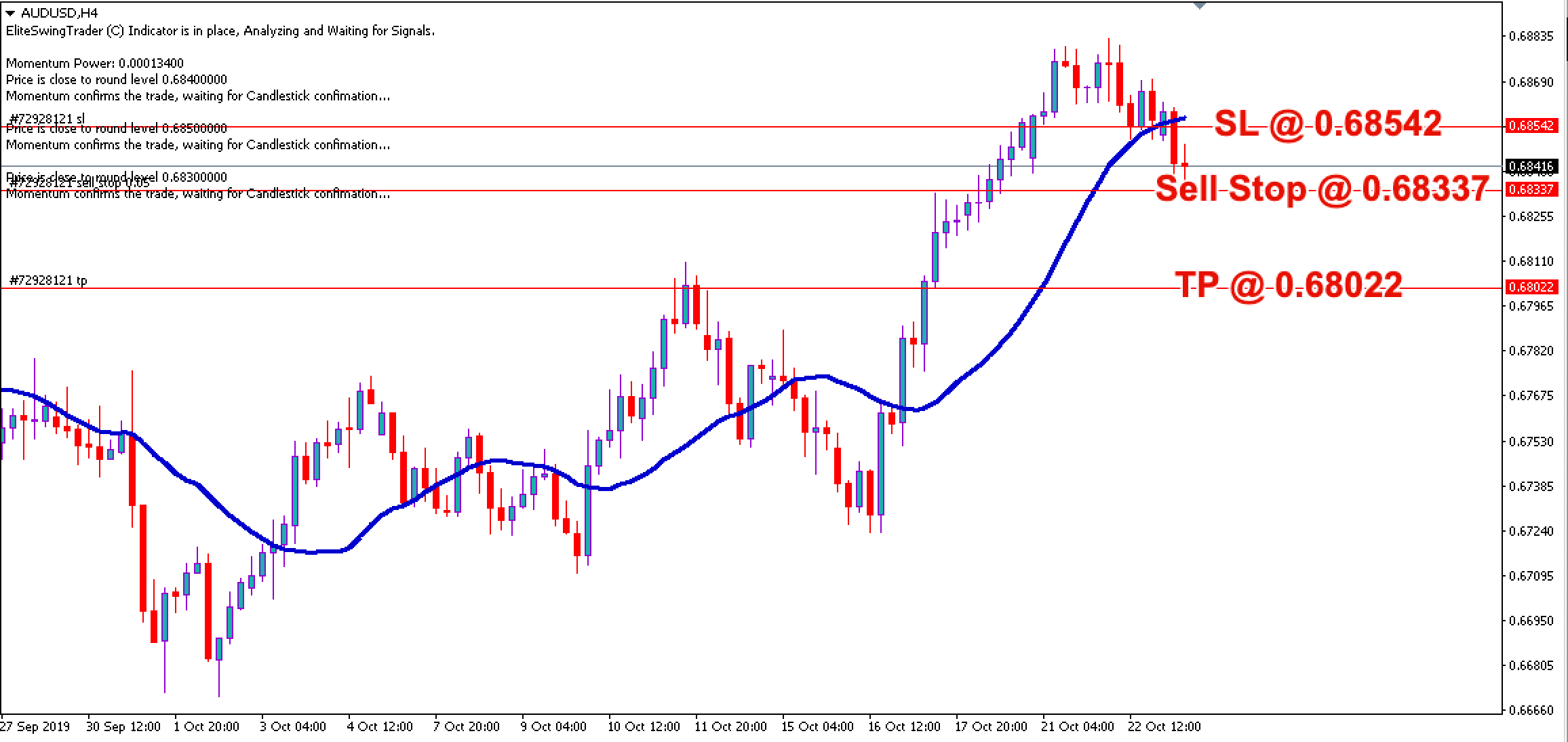The width and height of the screenshot is (1568, 742).
Task: Click the EliteSwingTrader status message
Action: [x=217, y=31]
